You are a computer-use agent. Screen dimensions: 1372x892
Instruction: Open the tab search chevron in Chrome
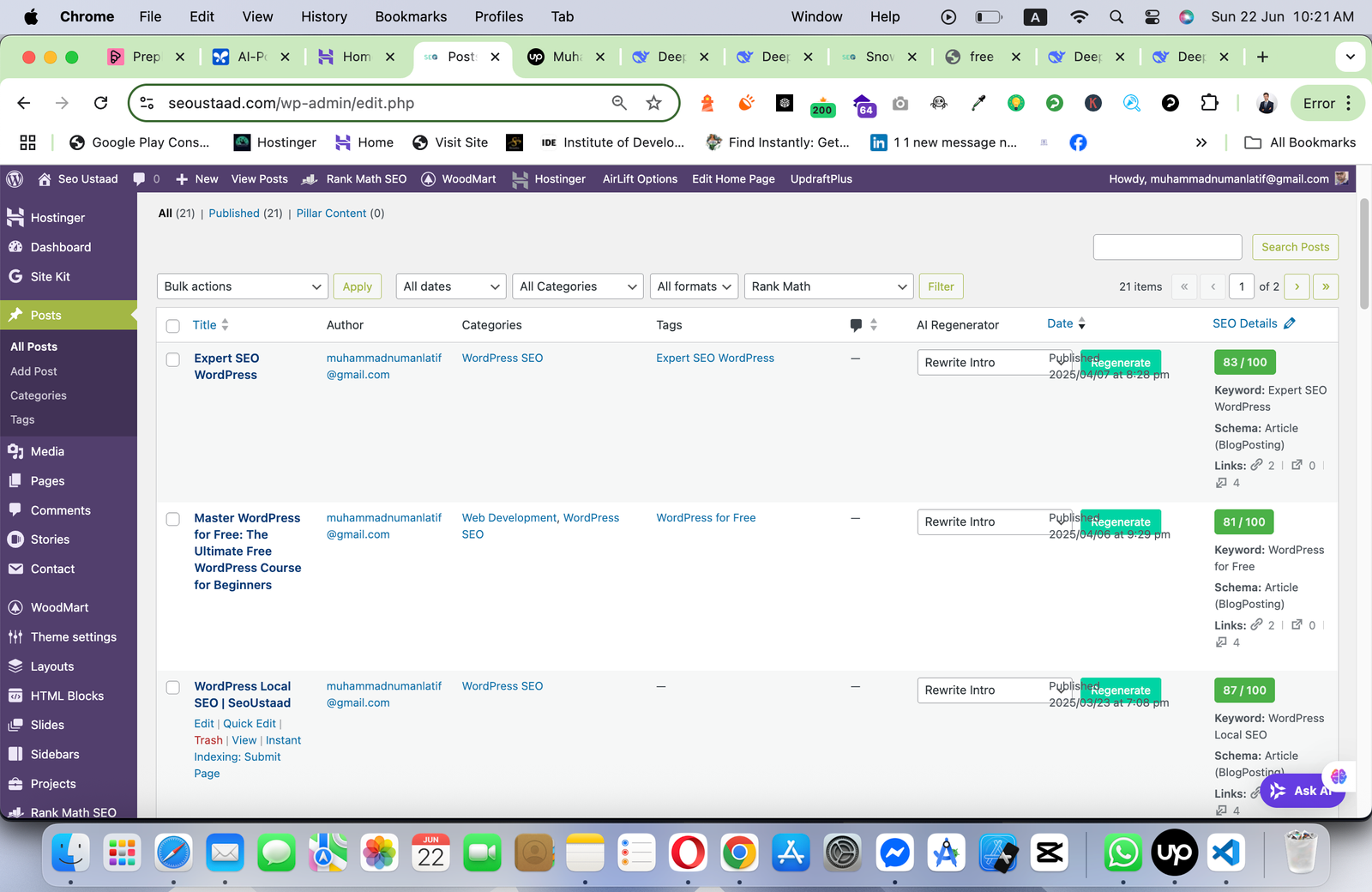1351,57
